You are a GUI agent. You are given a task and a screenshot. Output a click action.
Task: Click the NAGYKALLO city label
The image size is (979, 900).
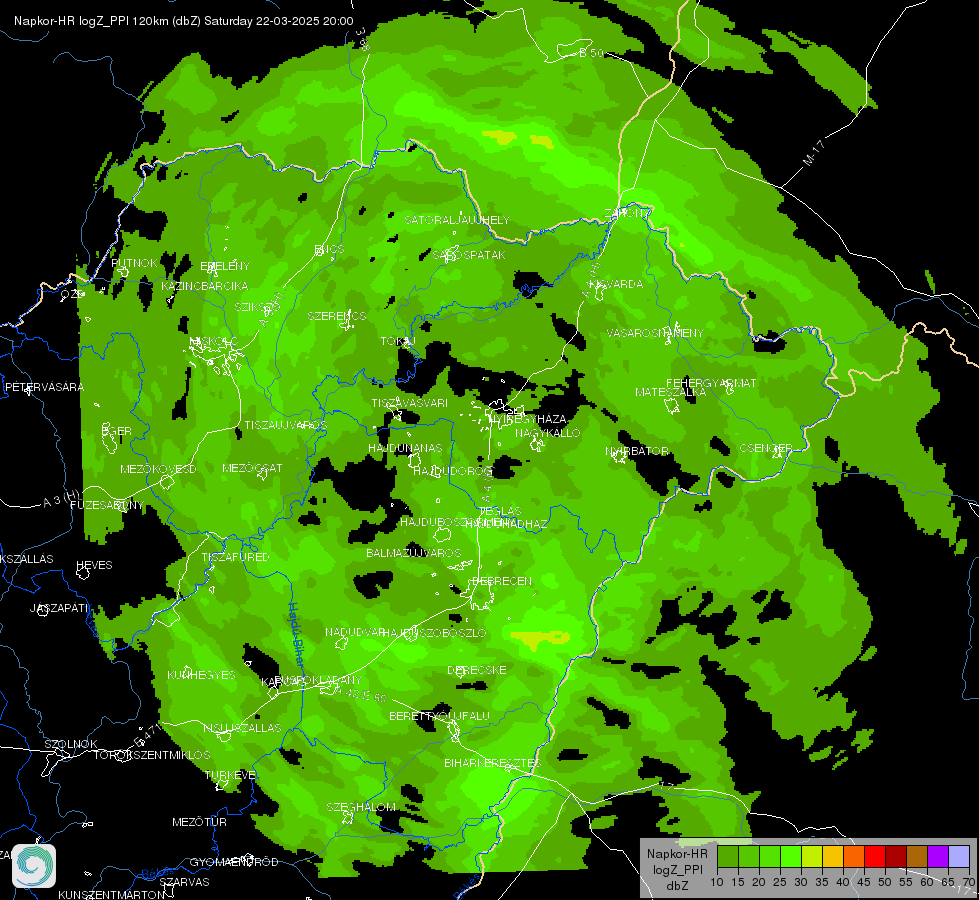548,433
